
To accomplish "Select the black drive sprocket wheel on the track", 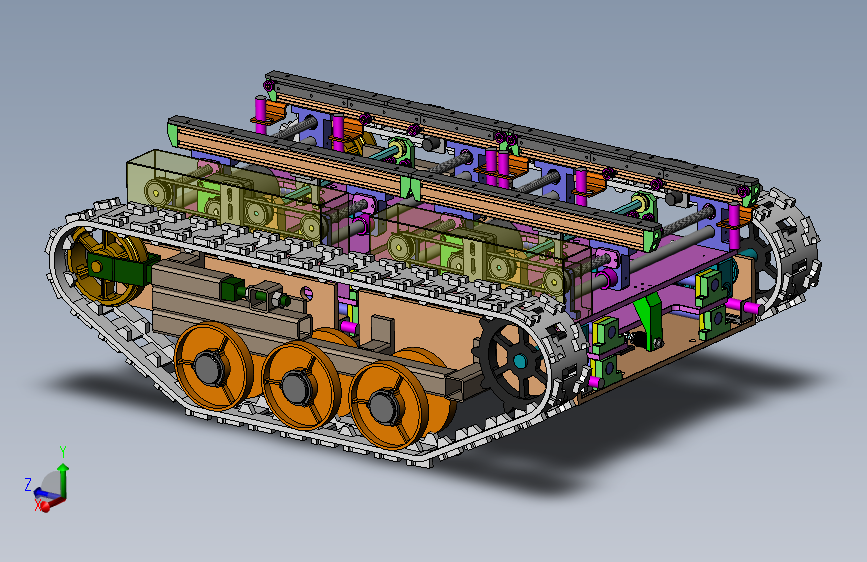I will (x=512, y=364).
